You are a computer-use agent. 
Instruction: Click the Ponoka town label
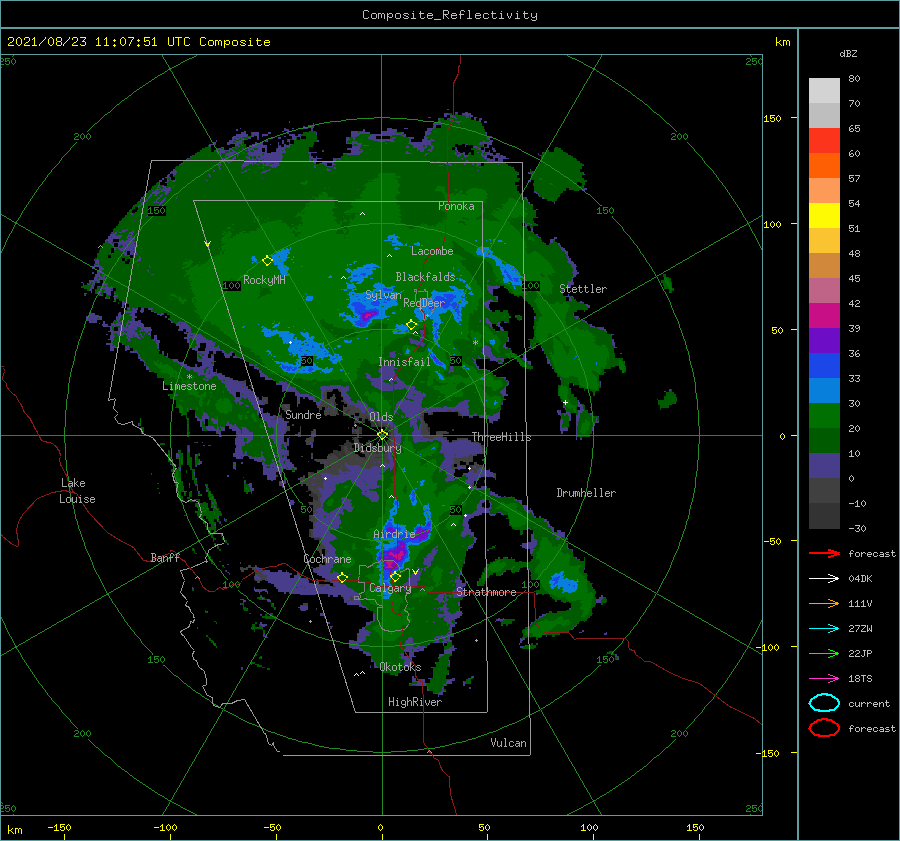point(456,206)
